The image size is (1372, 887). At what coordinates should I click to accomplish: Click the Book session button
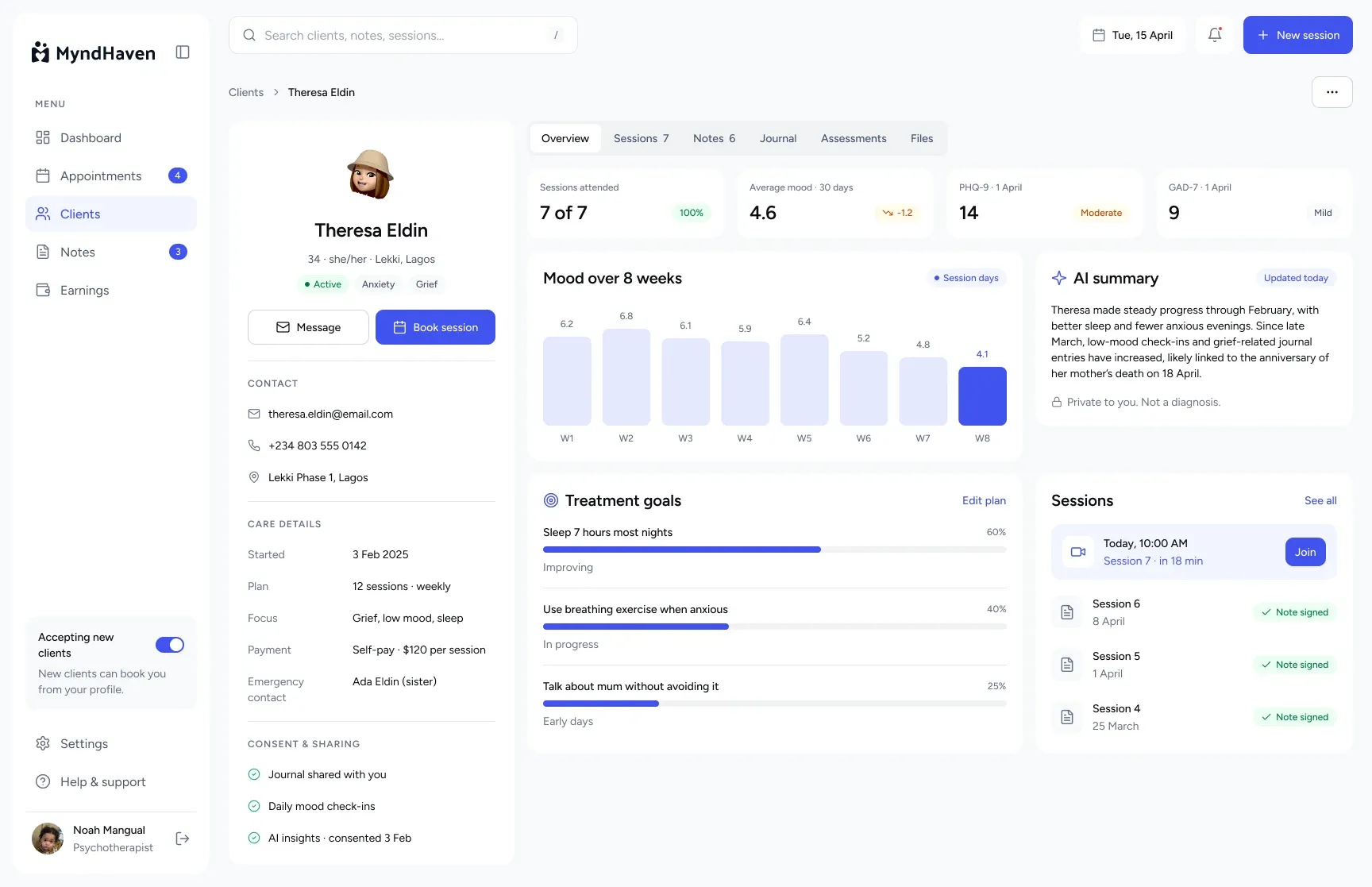pyautogui.click(x=435, y=327)
